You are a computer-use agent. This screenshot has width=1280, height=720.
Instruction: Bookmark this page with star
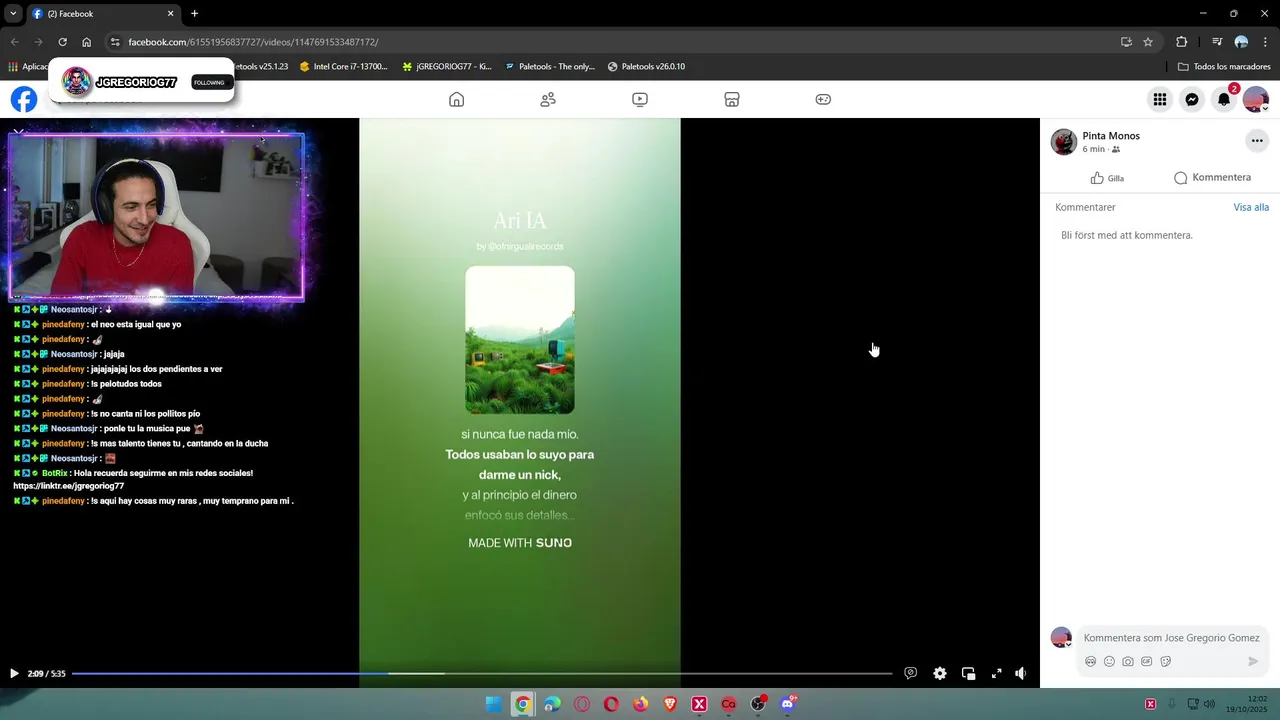tap(1148, 42)
